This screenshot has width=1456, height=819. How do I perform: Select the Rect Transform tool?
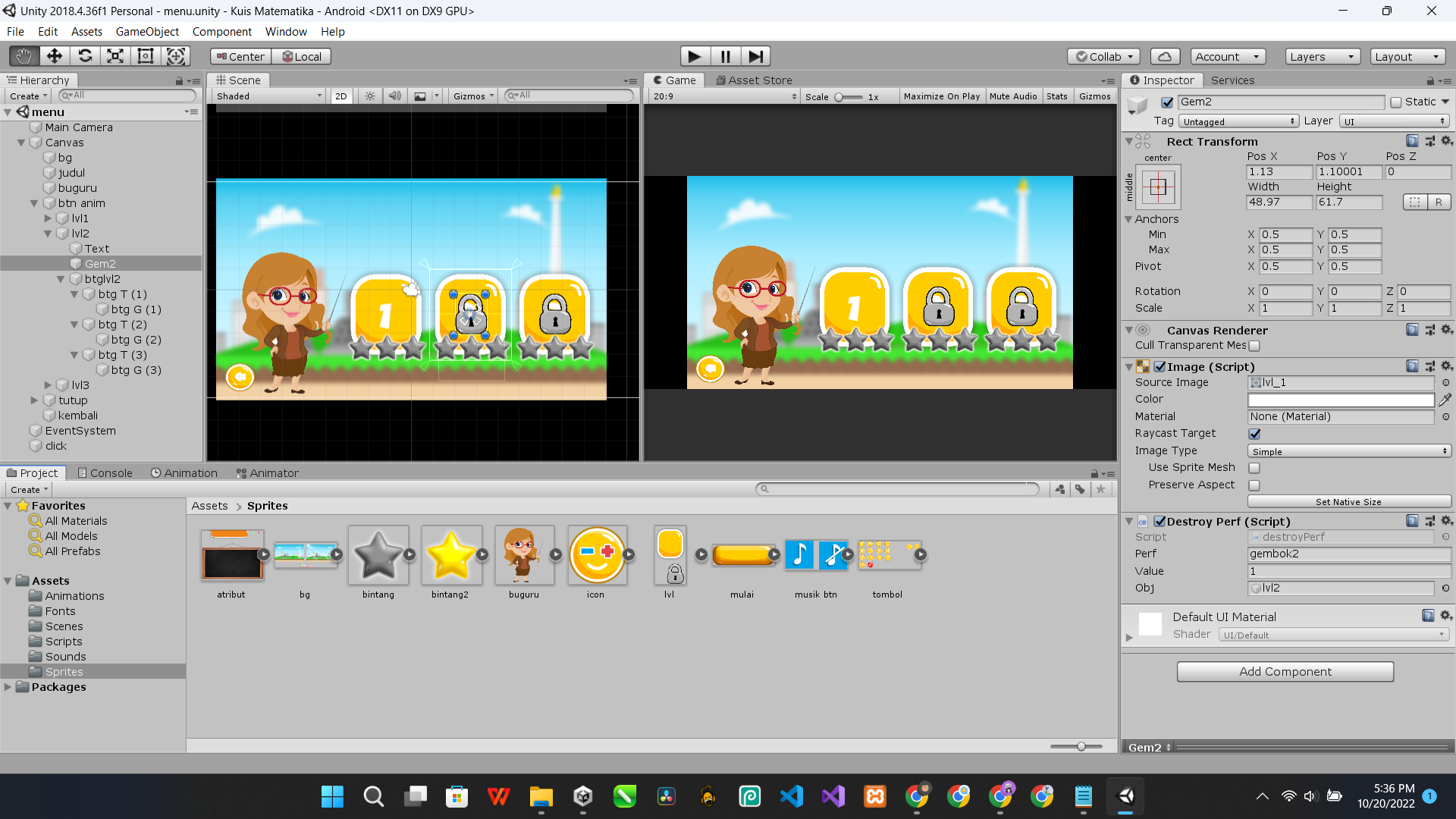click(145, 56)
